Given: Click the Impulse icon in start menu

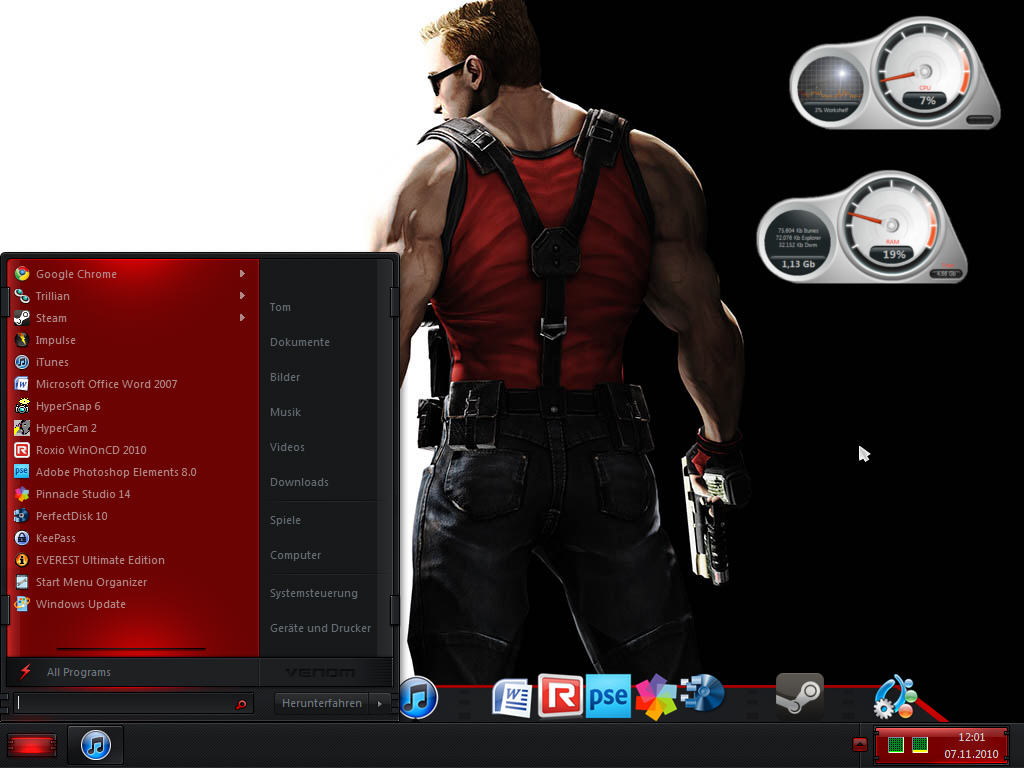Looking at the screenshot, I should [x=22, y=340].
